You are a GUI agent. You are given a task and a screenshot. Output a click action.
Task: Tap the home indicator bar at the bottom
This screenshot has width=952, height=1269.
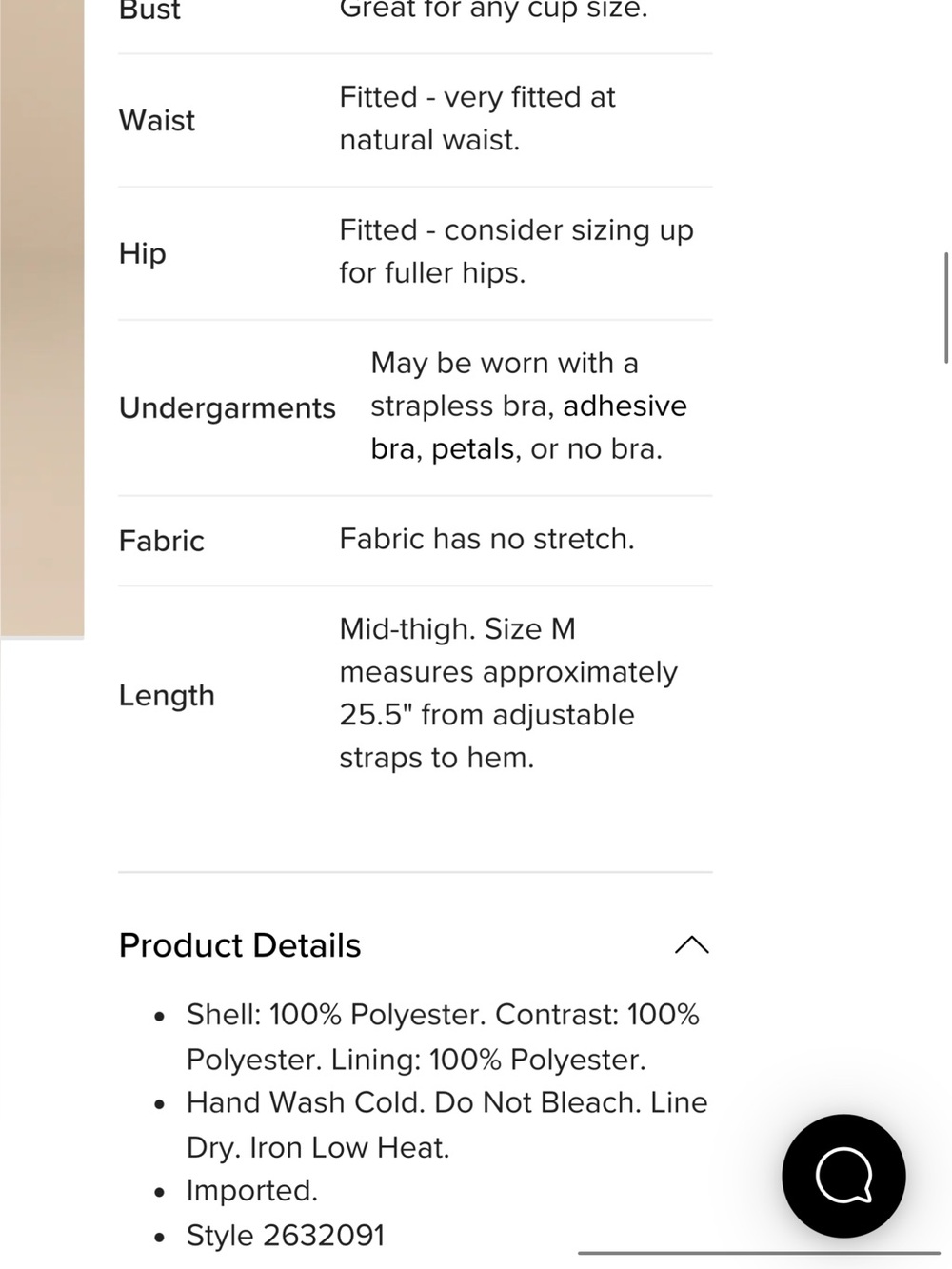[x=759, y=1253]
